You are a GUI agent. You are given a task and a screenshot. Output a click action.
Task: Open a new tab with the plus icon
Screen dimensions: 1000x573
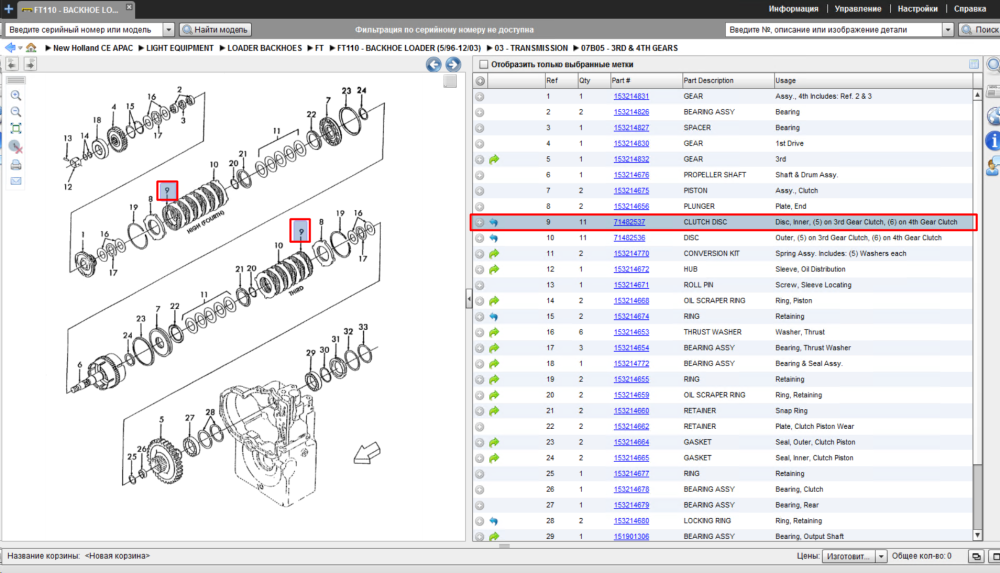(8, 9)
